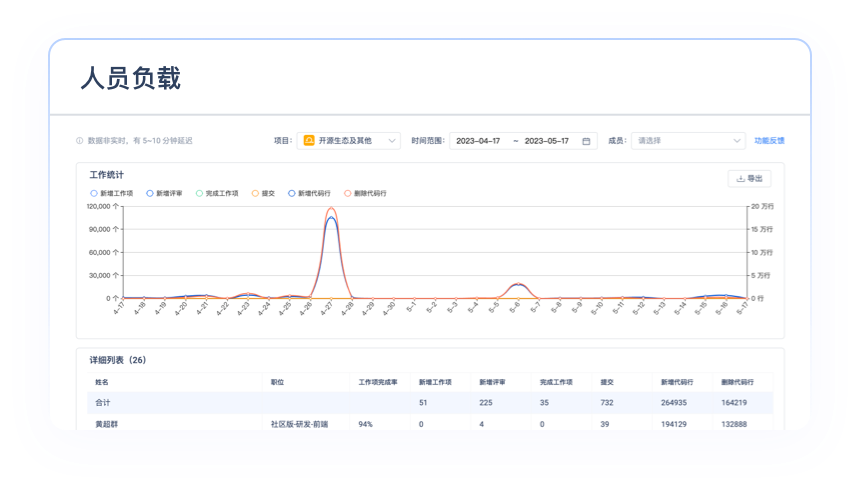Click the 删除代码行 table column header
860x490 pixels.
738,382
